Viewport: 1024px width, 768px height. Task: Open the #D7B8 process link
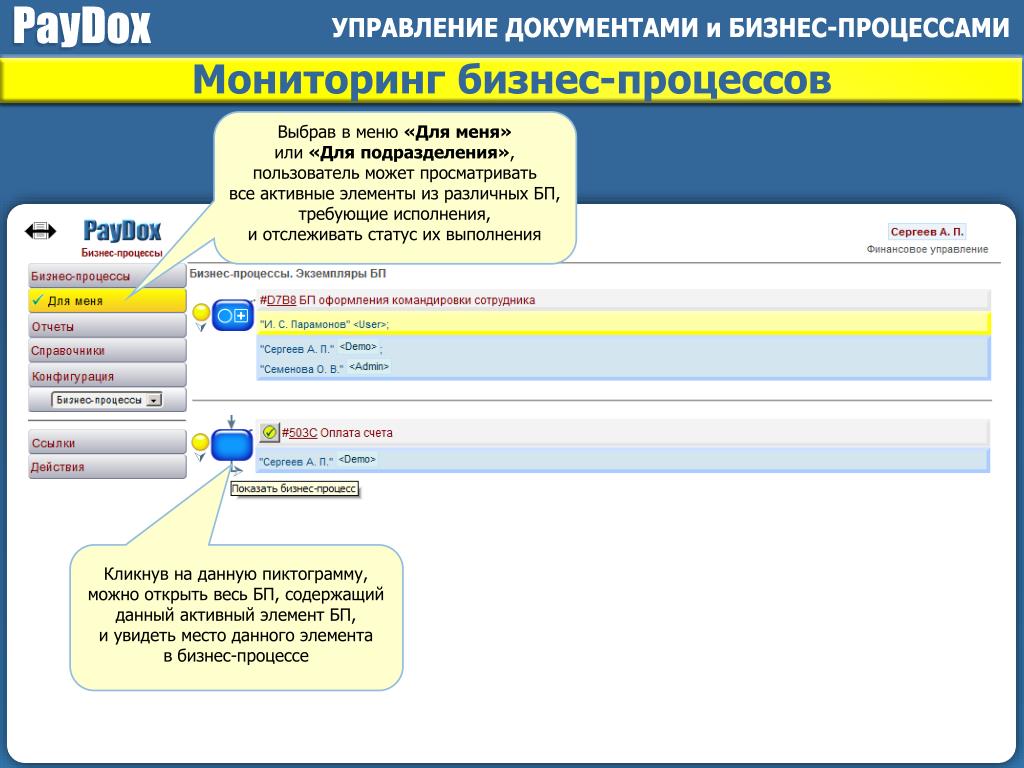[x=281, y=300]
